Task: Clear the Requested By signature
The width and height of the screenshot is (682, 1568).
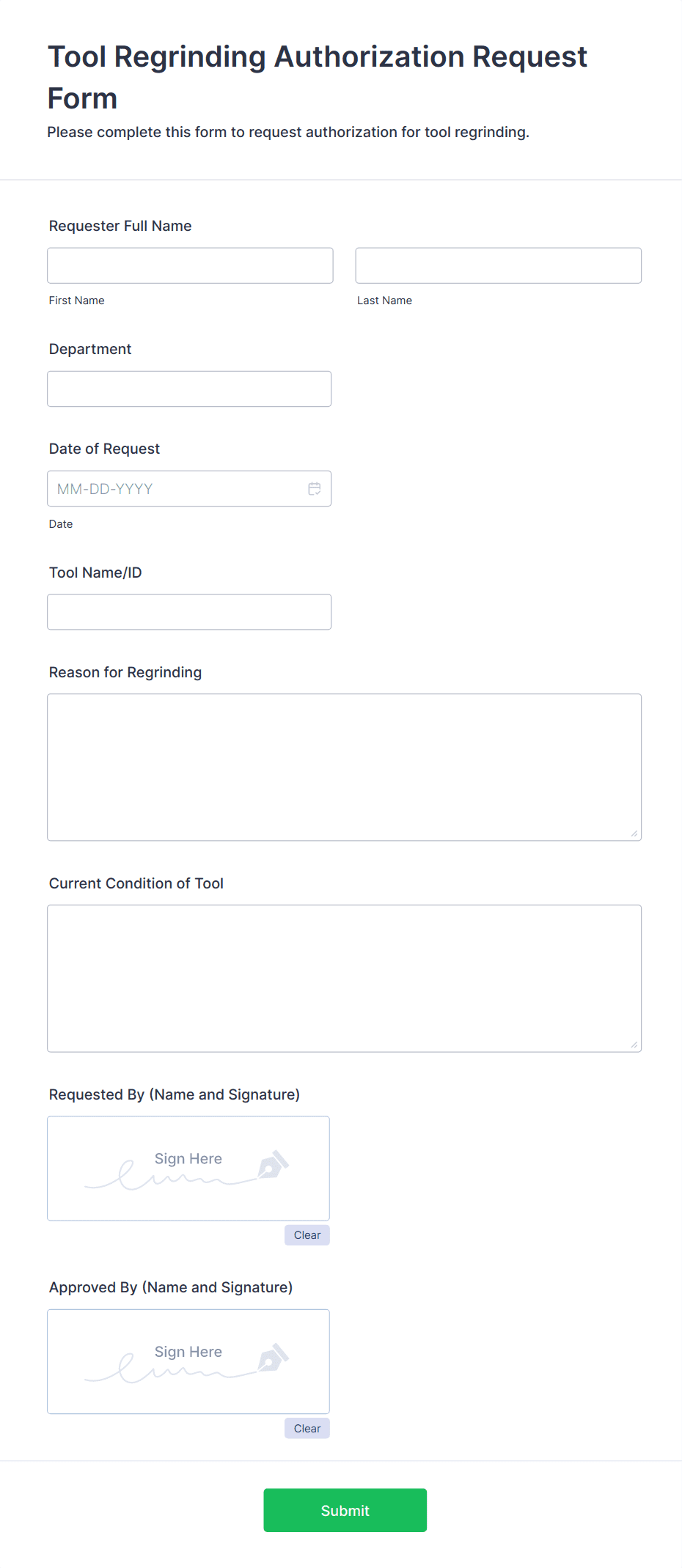Action: pyautogui.click(x=307, y=1235)
